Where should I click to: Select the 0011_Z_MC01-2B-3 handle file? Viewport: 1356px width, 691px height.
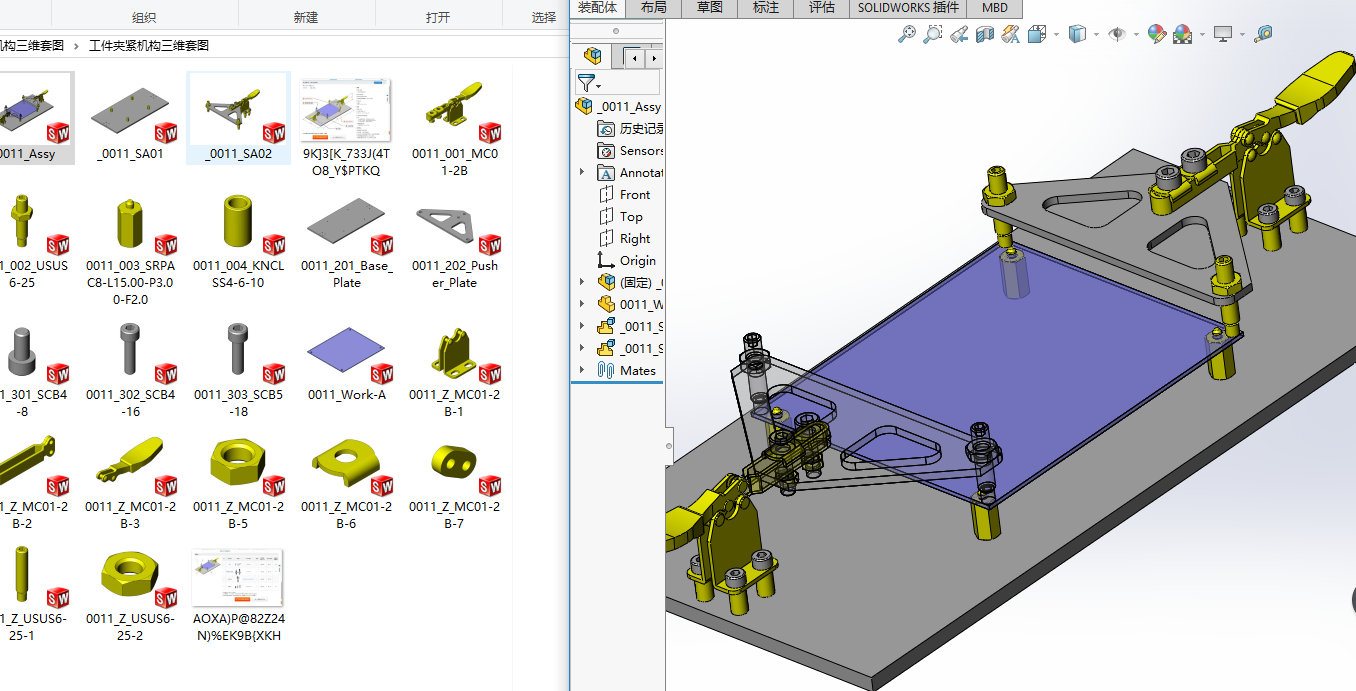(130, 481)
